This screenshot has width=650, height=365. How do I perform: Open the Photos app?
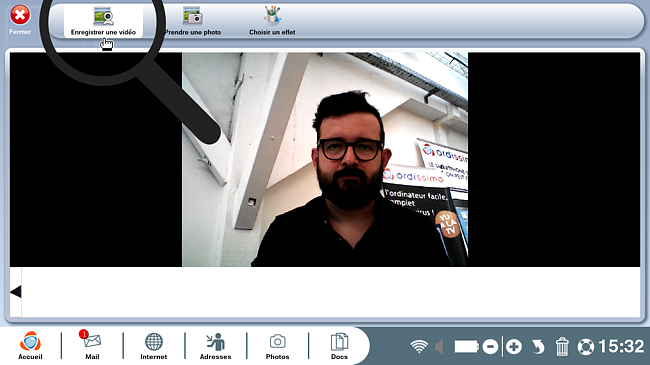(277, 345)
